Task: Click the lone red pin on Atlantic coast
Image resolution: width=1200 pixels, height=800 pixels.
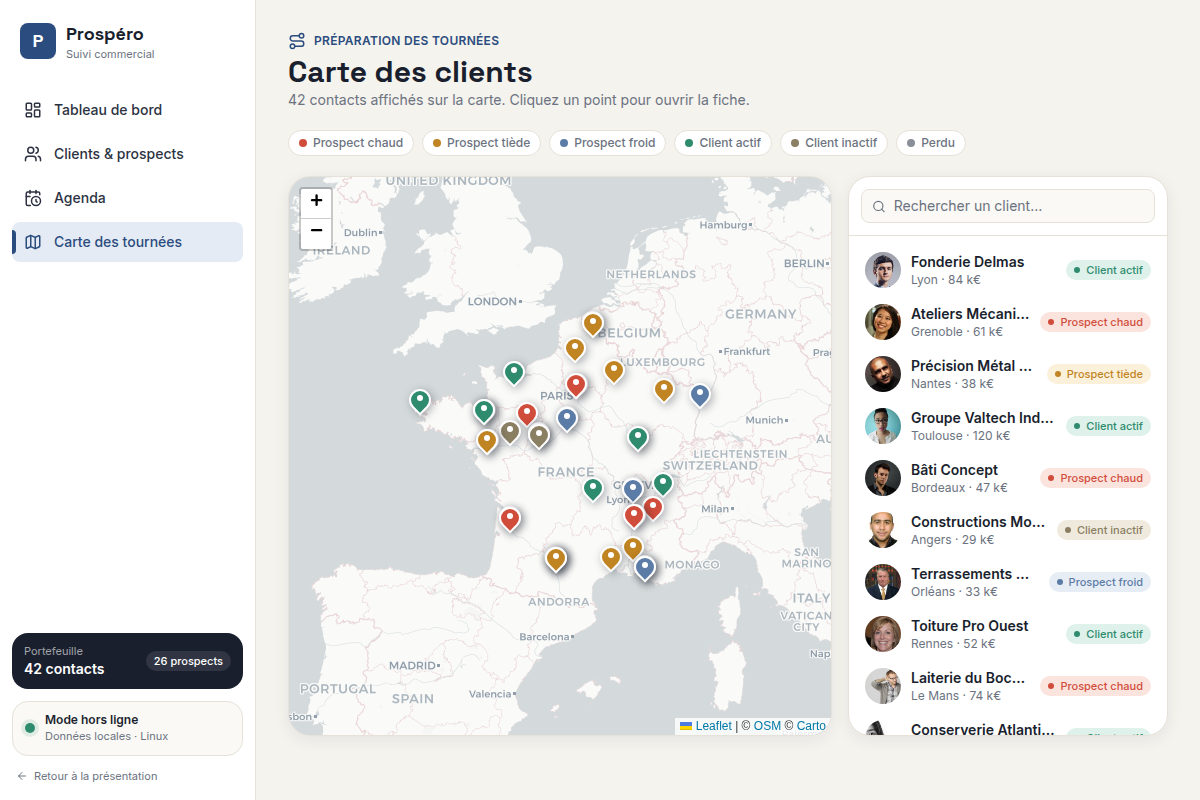Action: click(x=510, y=519)
